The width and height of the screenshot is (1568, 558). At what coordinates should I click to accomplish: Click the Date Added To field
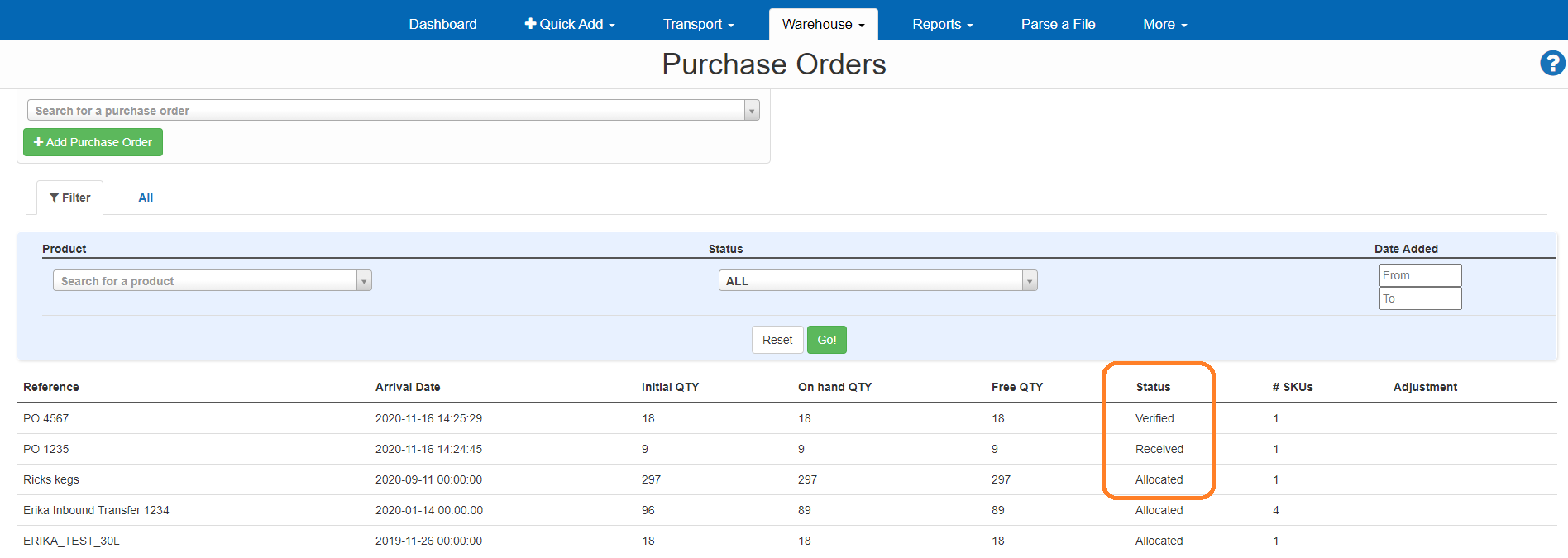pos(1420,298)
